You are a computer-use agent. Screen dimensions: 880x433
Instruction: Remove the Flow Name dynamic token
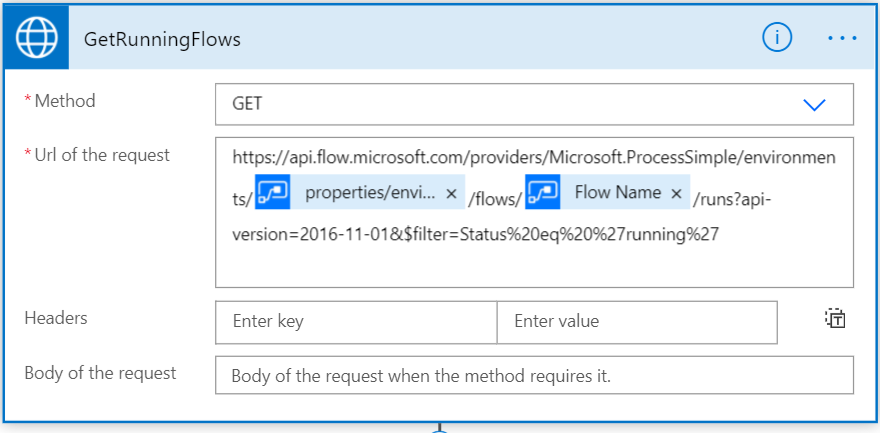tap(676, 193)
